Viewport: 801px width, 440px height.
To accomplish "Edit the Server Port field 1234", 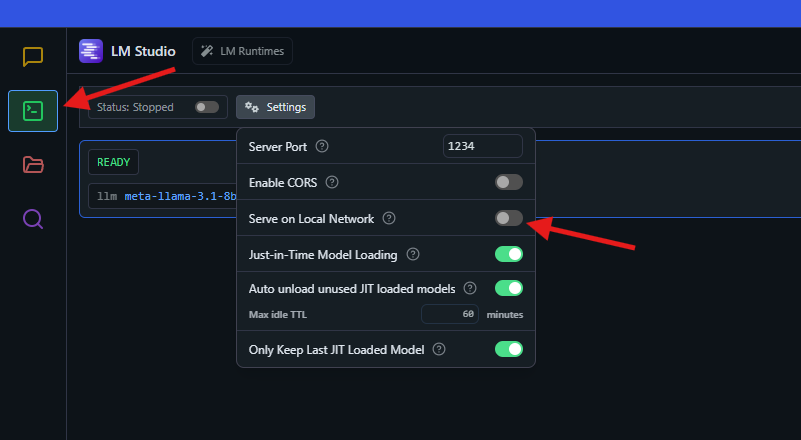I will tap(483, 146).
